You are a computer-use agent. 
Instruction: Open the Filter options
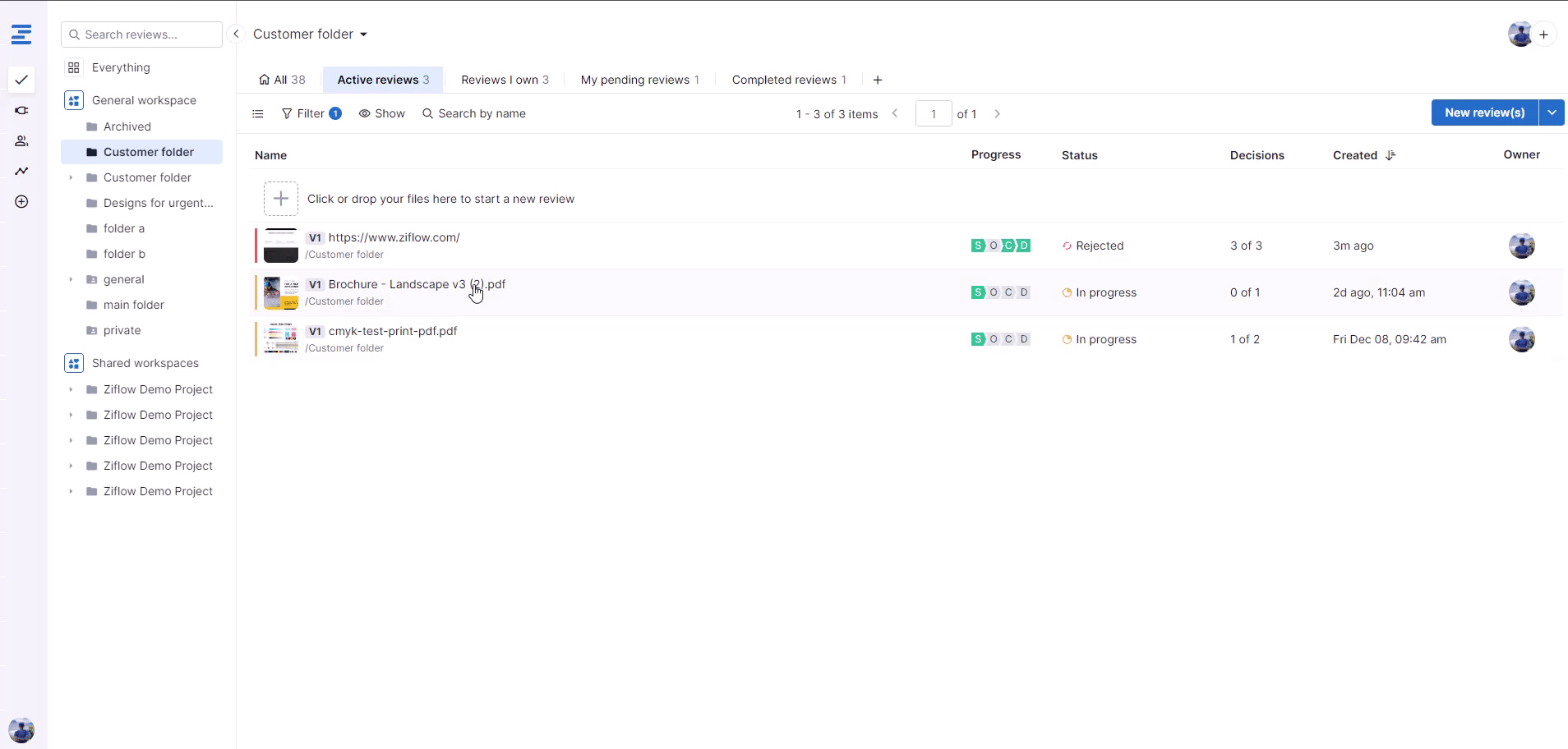311,114
